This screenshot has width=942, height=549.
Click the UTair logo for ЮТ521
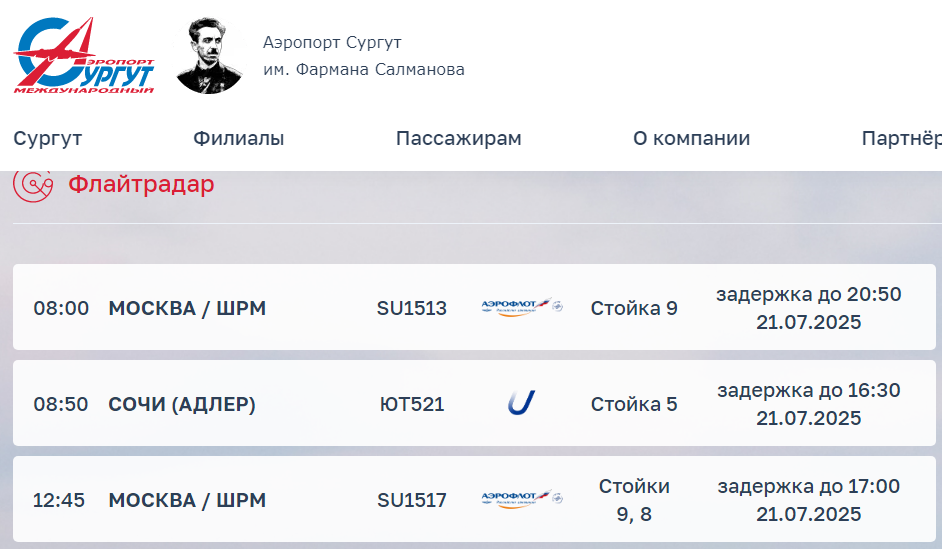point(521,403)
